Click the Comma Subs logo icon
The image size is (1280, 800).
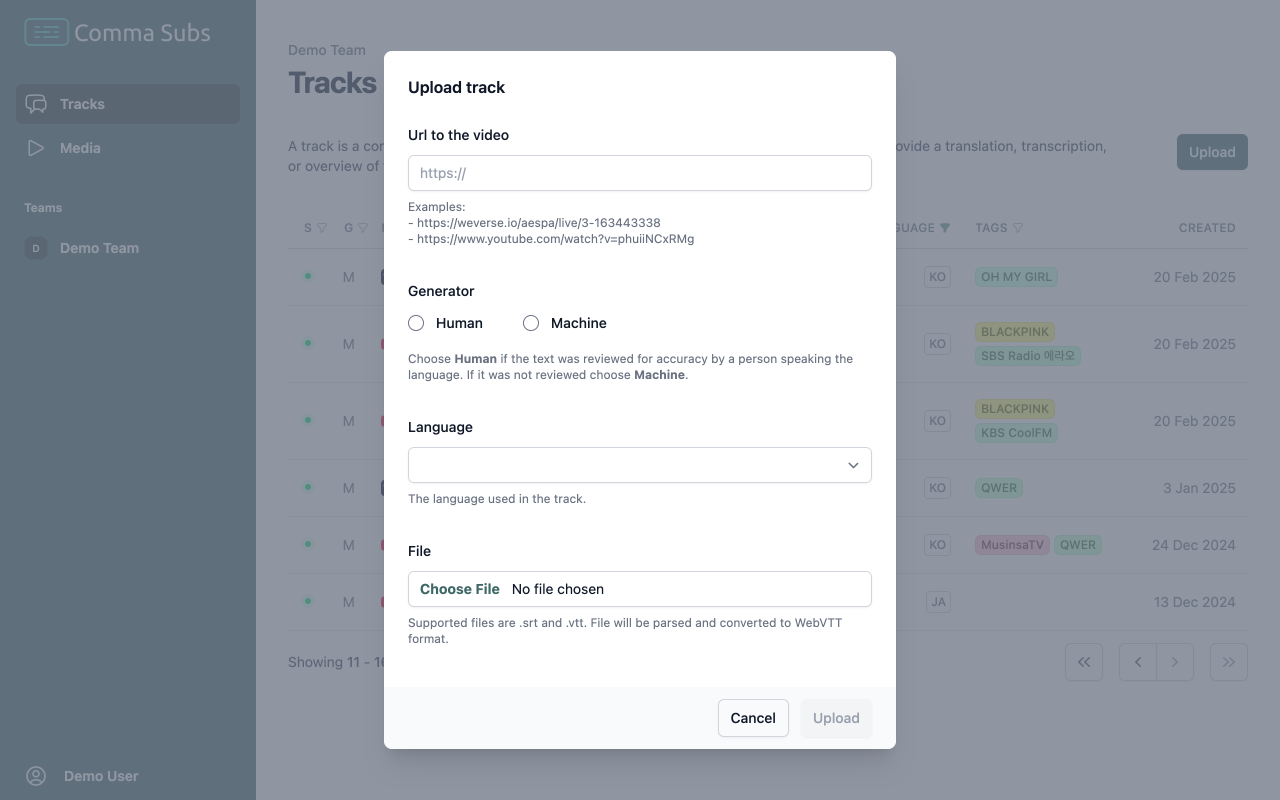pos(46,33)
